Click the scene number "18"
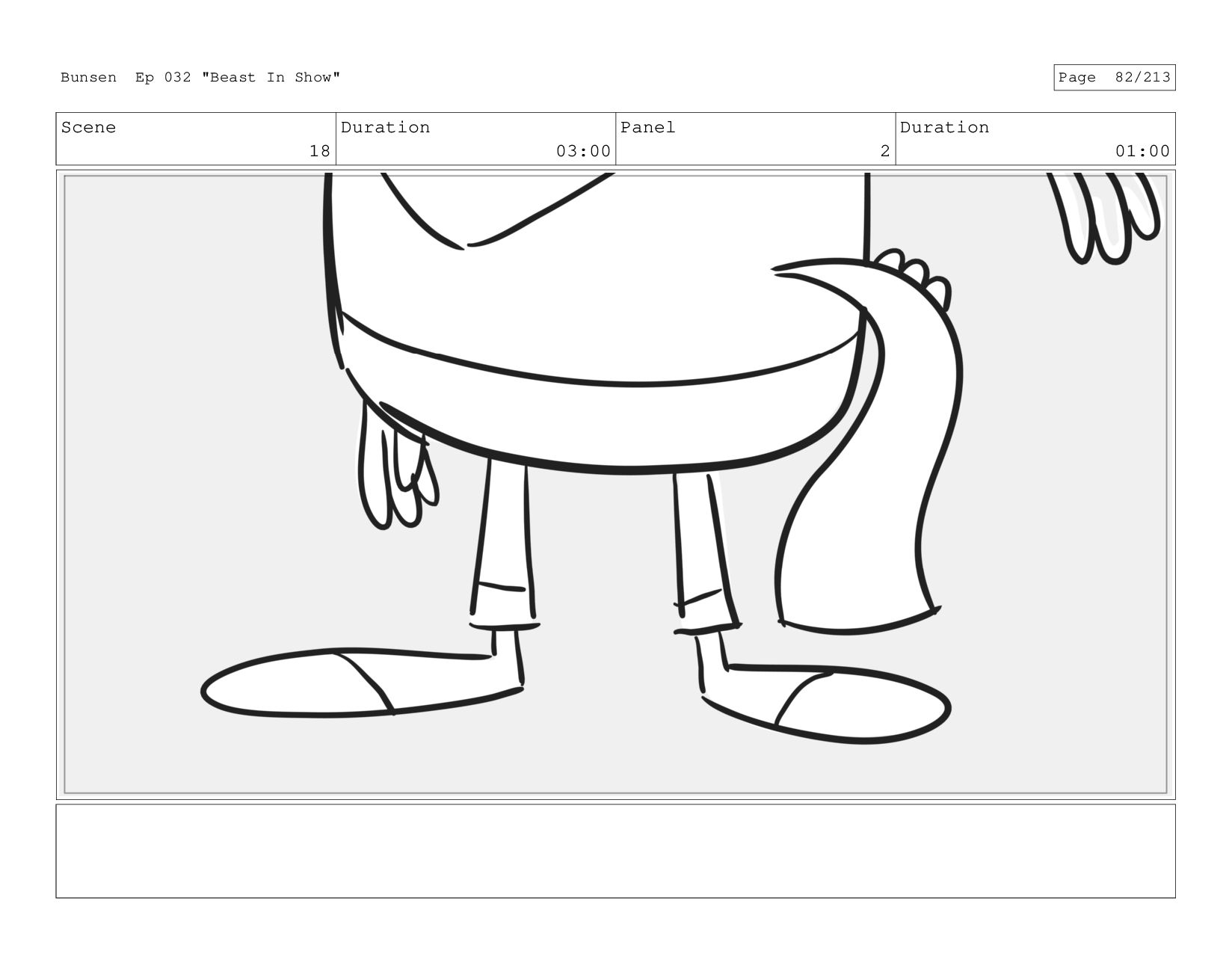This screenshot has width=1232, height=954. click(319, 151)
